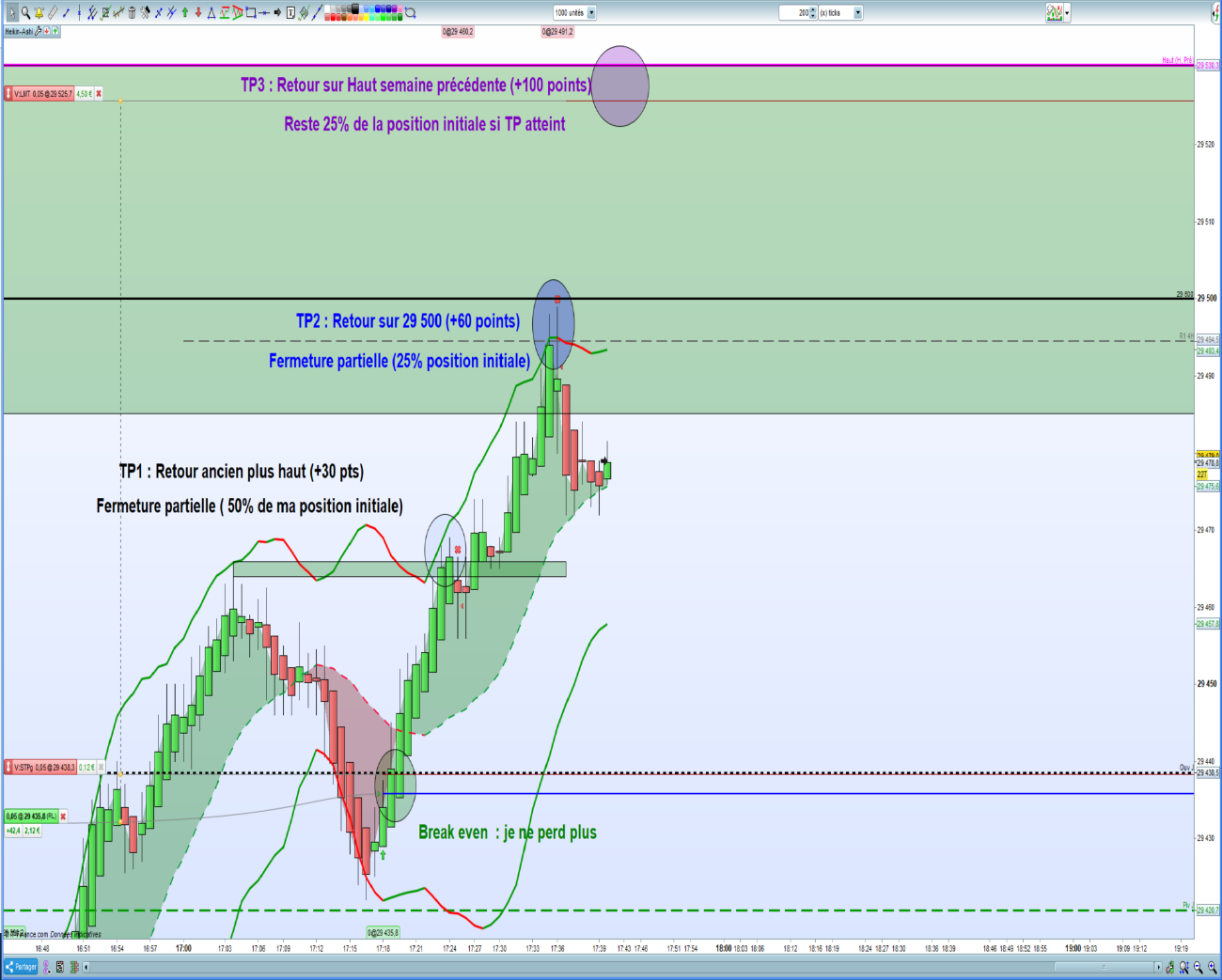This screenshot has height=980, width=1222.
Task: Activate the magnifier zoom tool
Action: (x=25, y=13)
